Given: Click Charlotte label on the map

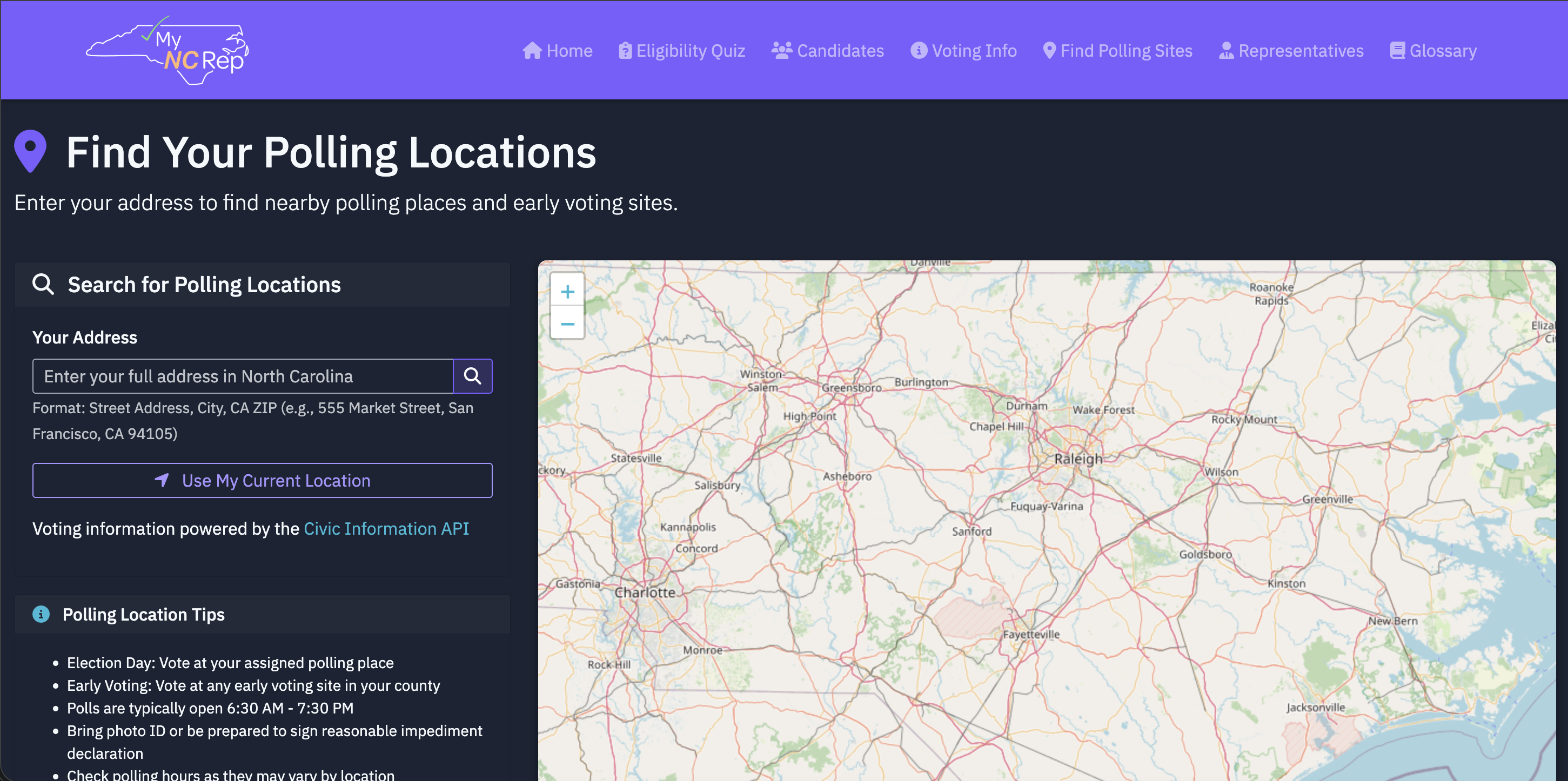Looking at the screenshot, I should pyautogui.click(x=645, y=593).
